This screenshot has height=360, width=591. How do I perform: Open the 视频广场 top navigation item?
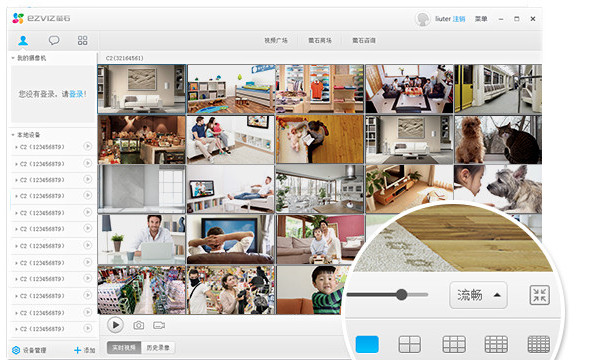point(276,40)
